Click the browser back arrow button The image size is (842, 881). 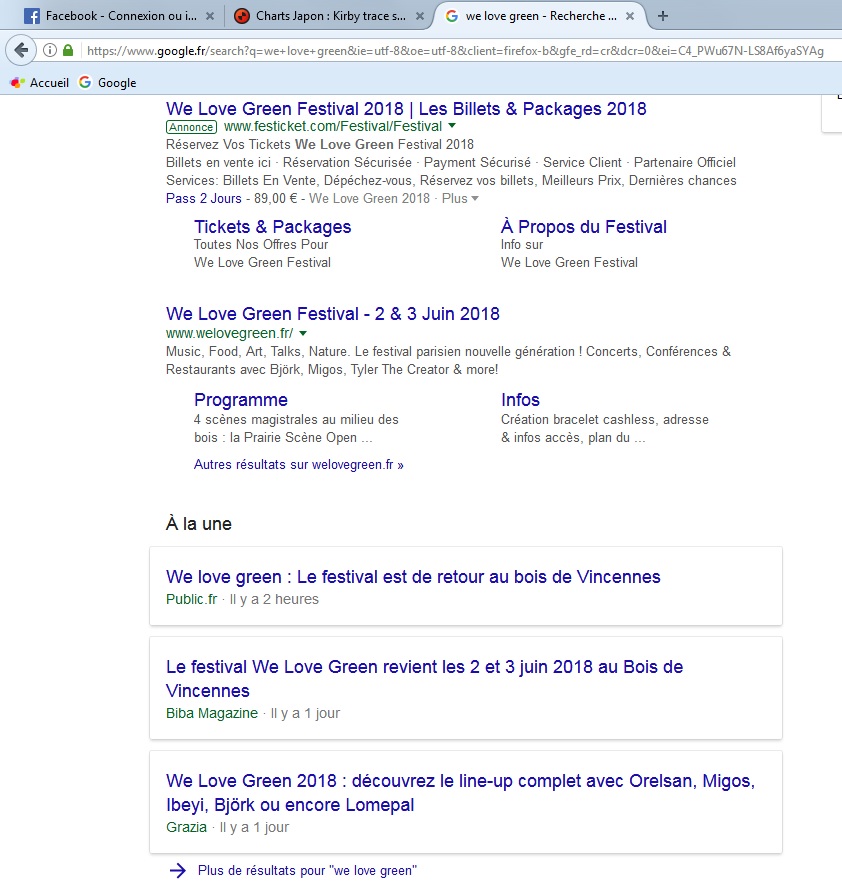21,51
